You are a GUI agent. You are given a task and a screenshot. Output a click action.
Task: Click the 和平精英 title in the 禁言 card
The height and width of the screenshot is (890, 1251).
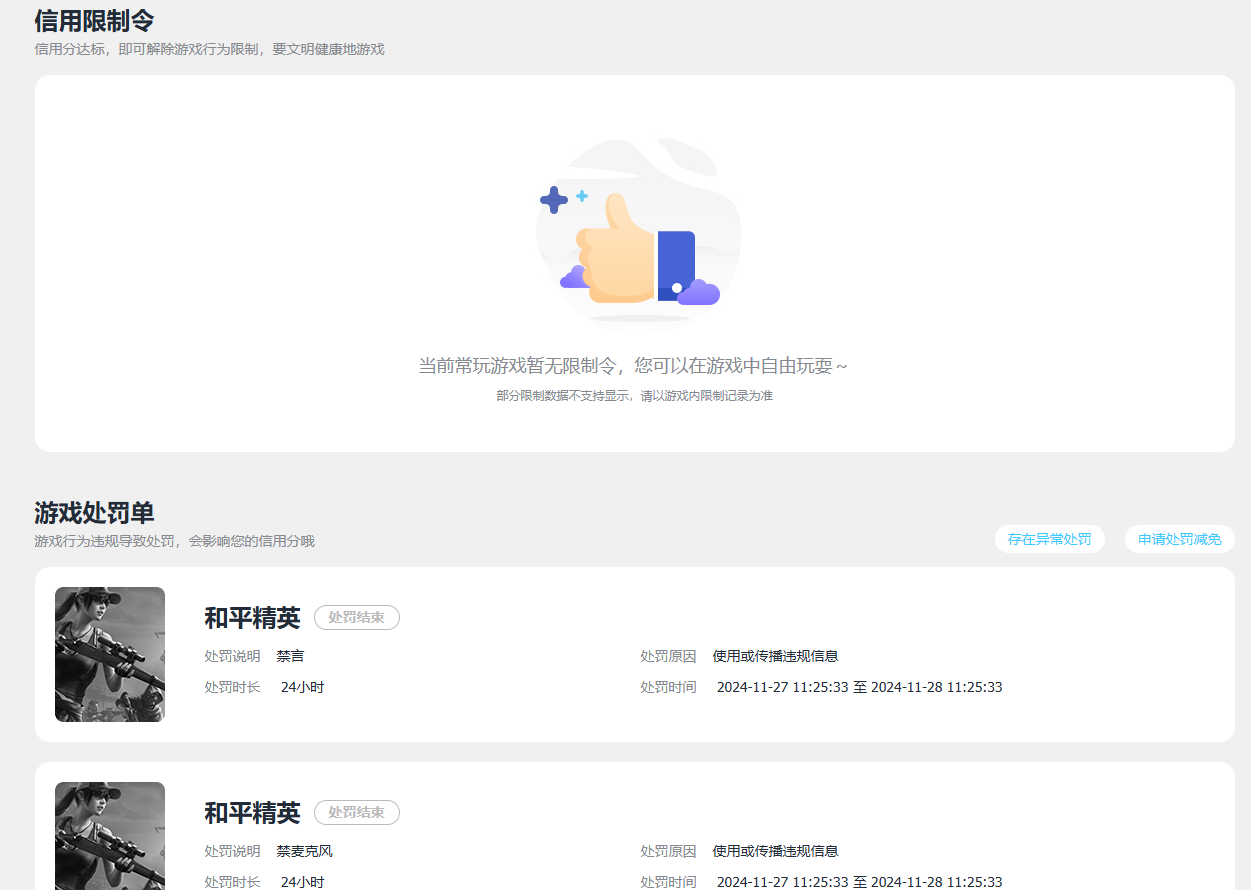[252, 618]
